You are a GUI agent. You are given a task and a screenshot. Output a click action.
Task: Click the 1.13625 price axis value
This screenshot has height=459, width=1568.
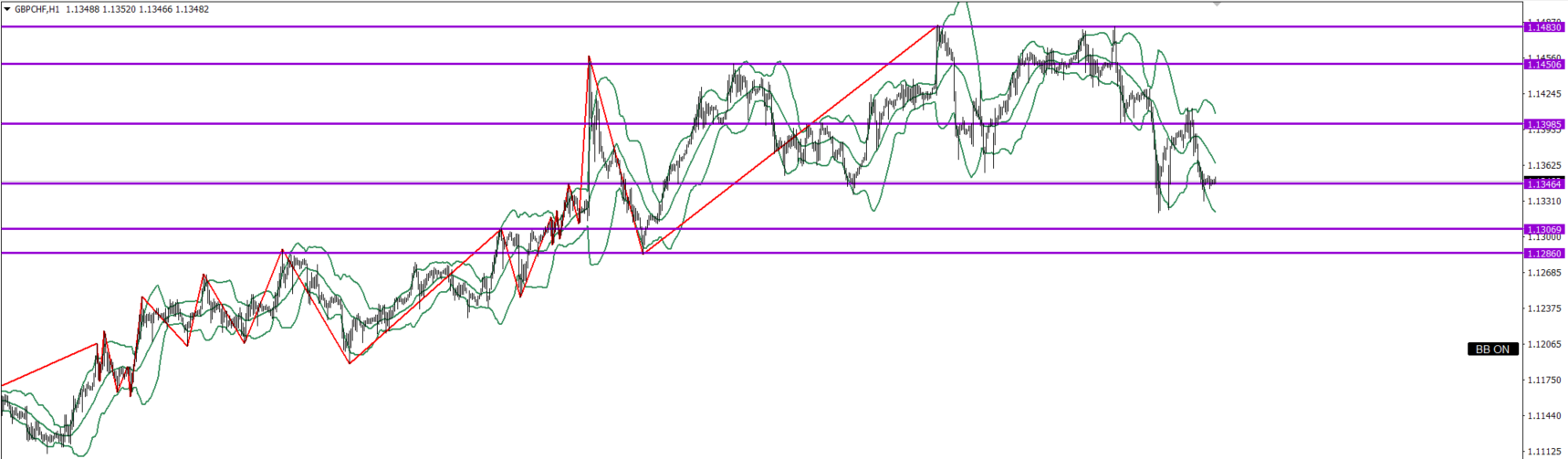pos(1544,166)
